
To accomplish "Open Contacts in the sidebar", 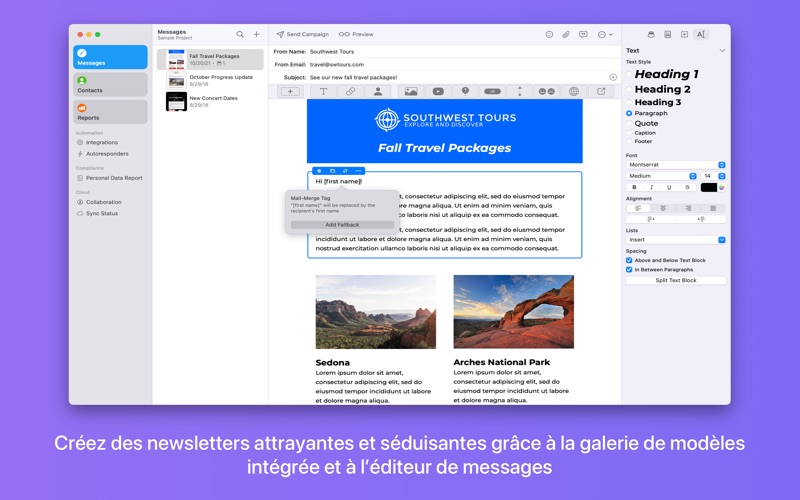I will pyautogui.click(x=110, y=84).
